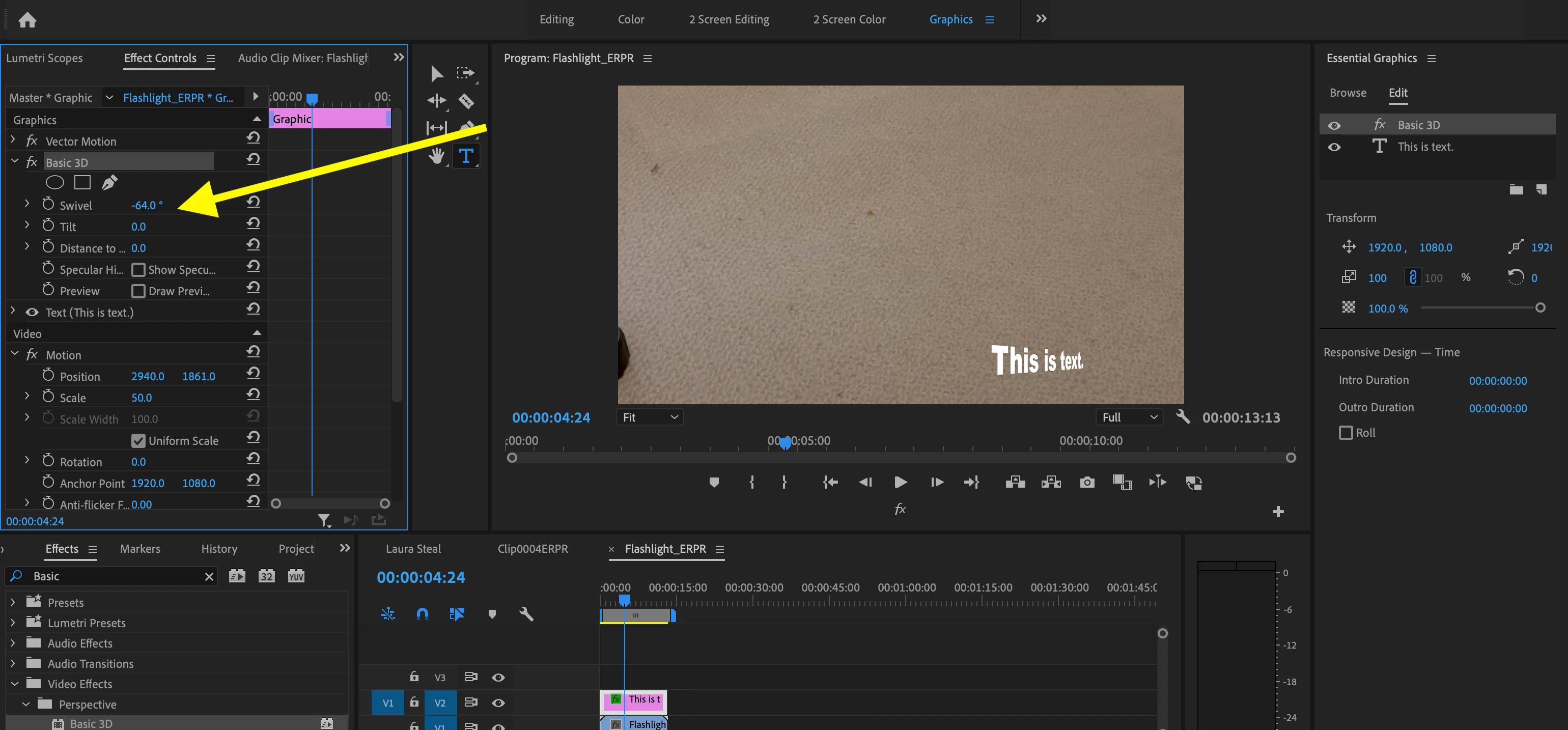Click the Home icon

pos(27,20)
